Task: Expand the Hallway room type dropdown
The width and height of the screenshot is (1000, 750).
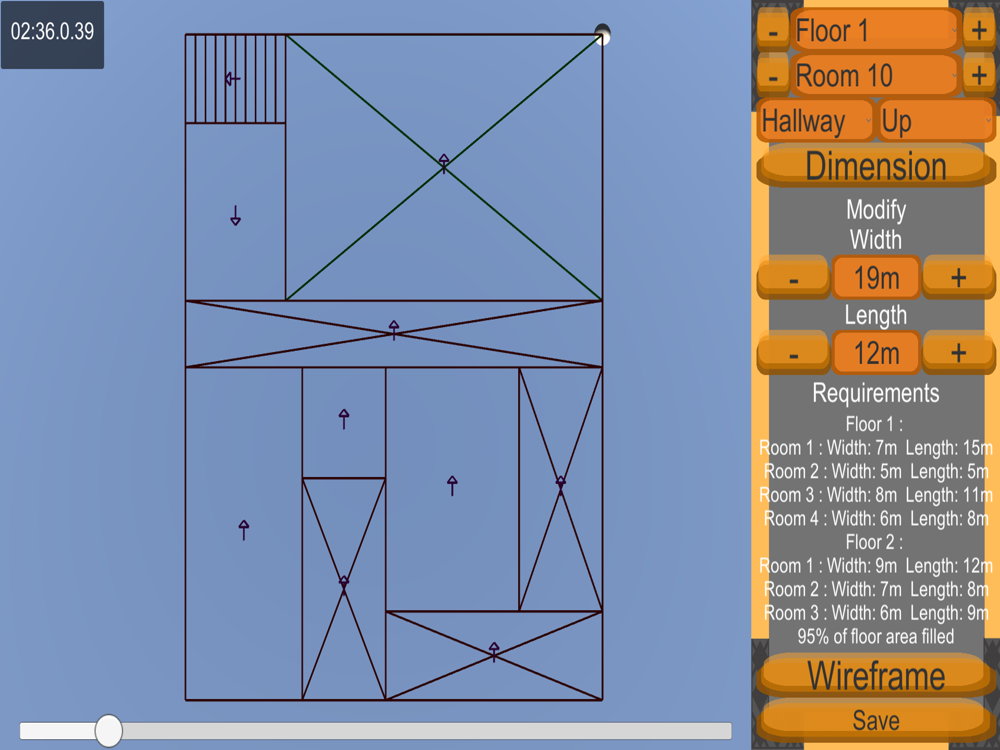Action: pos(815,121)
